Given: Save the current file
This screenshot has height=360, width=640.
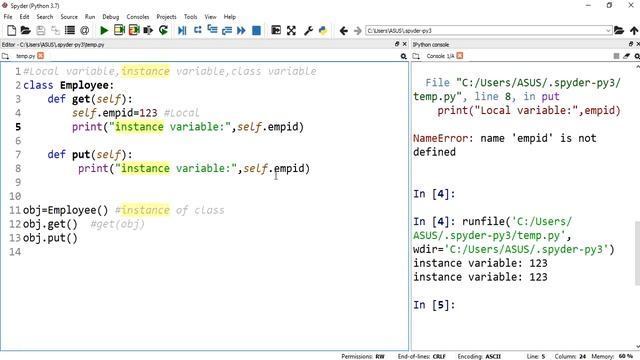Looking at the screenshot, I should 40,30.
